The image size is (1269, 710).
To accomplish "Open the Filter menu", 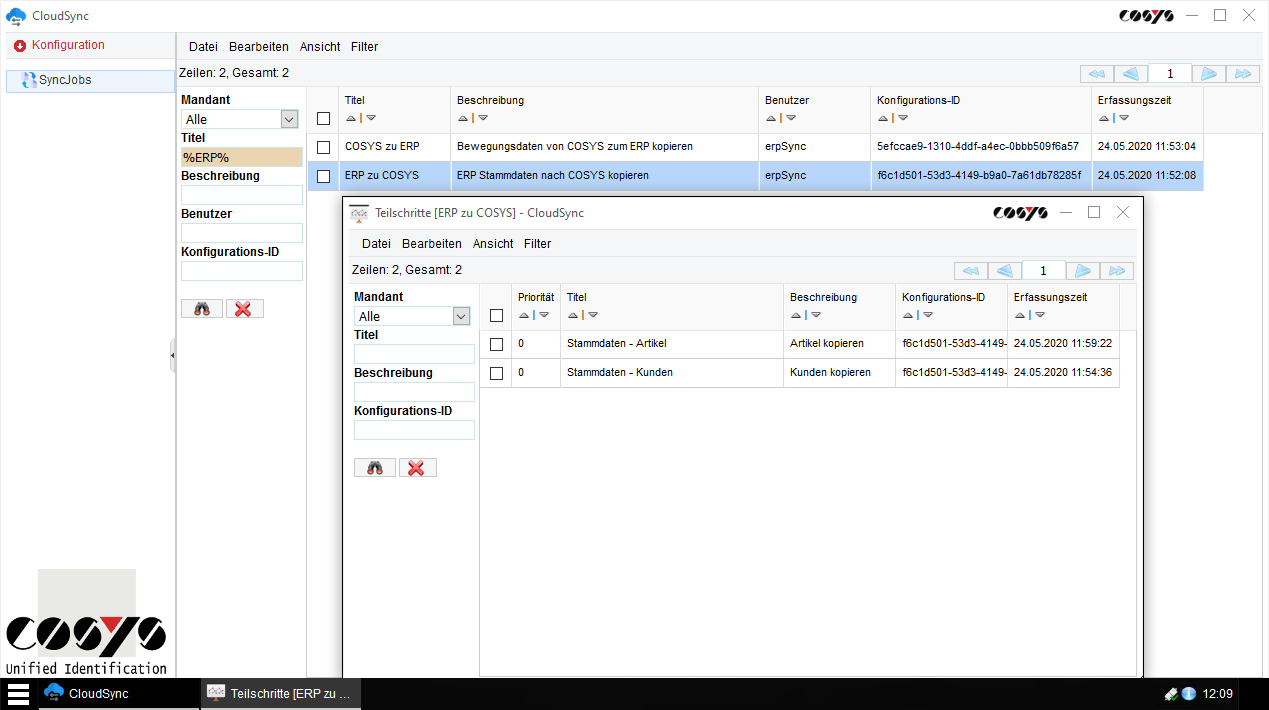I will [364, 46].
